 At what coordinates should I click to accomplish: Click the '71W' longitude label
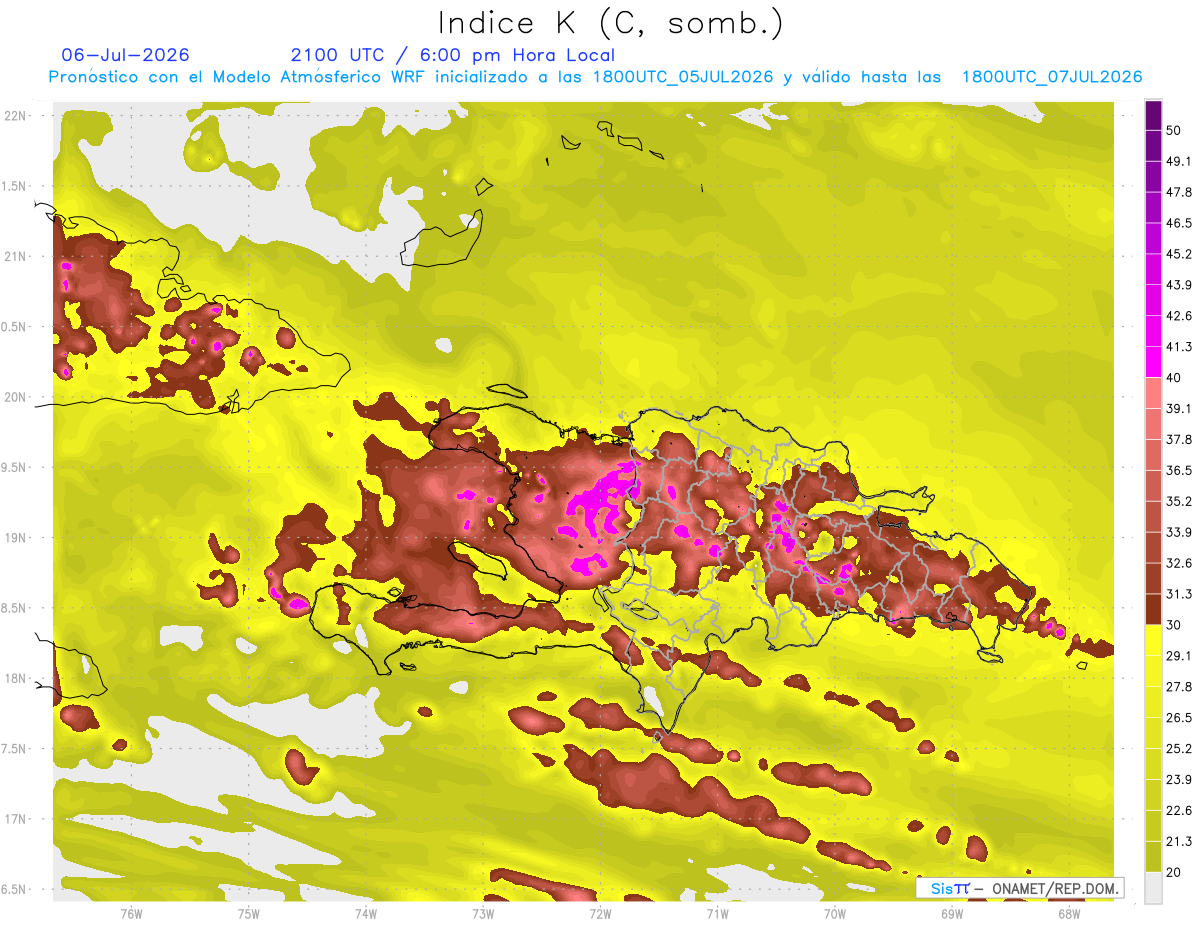717,912
